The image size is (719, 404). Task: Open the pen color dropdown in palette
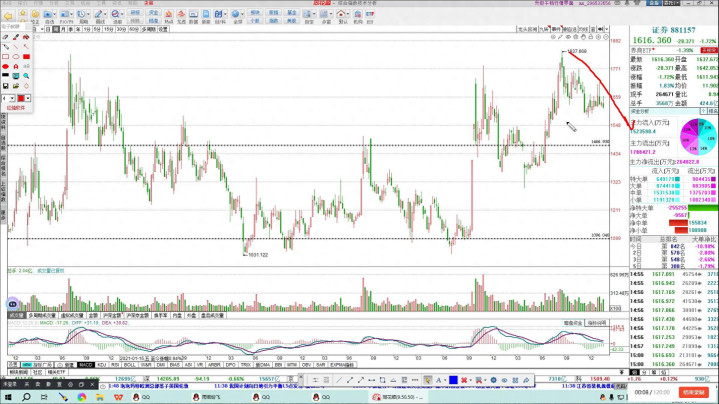[28, 98]
